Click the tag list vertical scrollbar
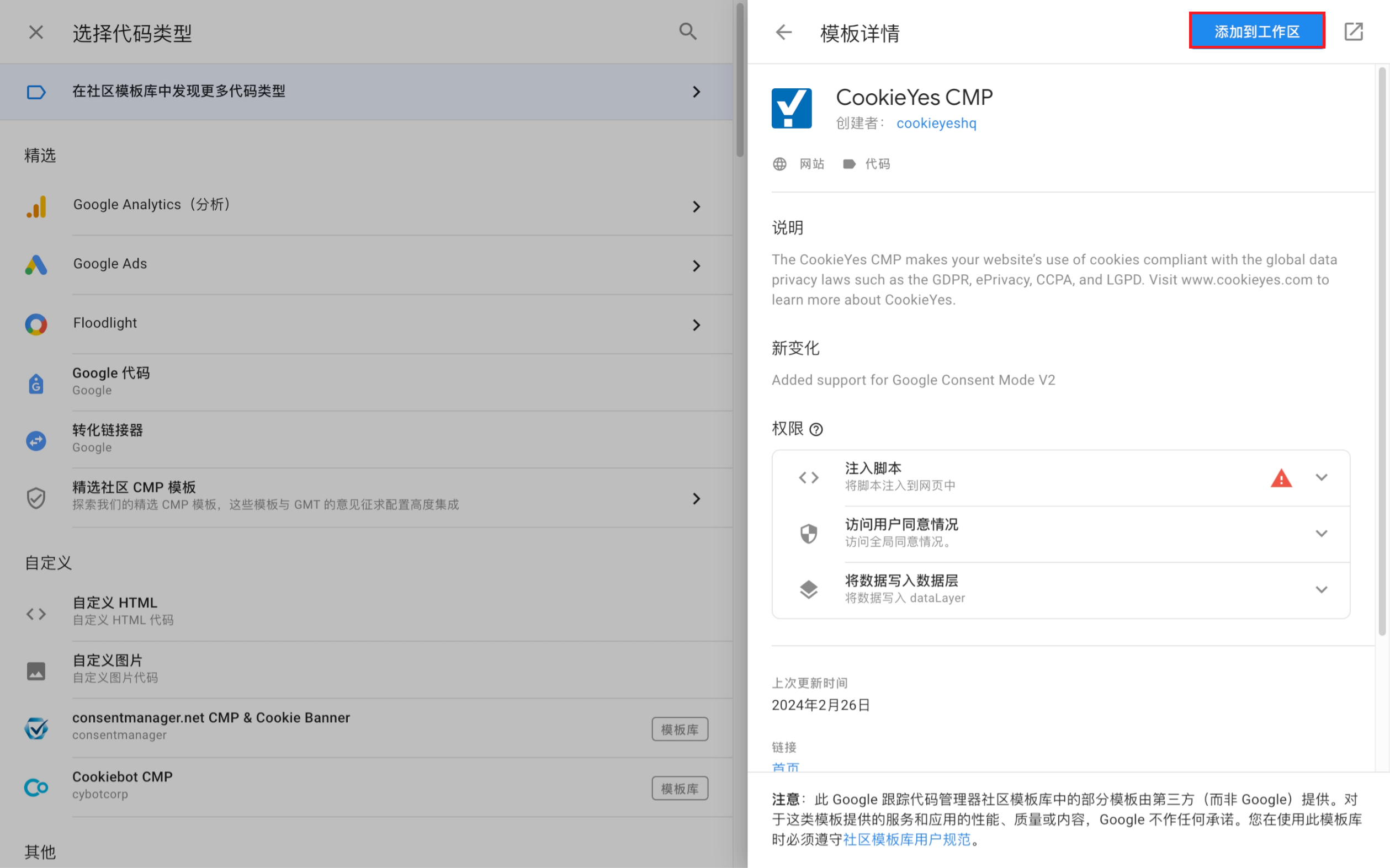Screen dimensions: 1390x868 [740, 81]
